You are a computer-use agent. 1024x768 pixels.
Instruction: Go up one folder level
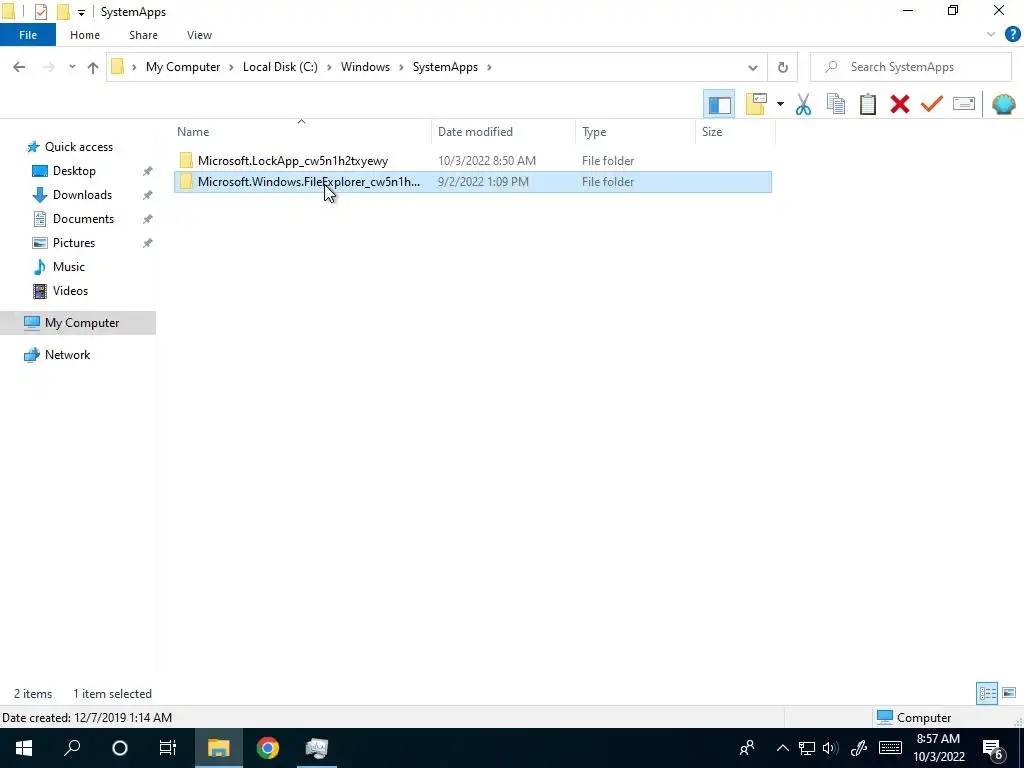point(93,67)
